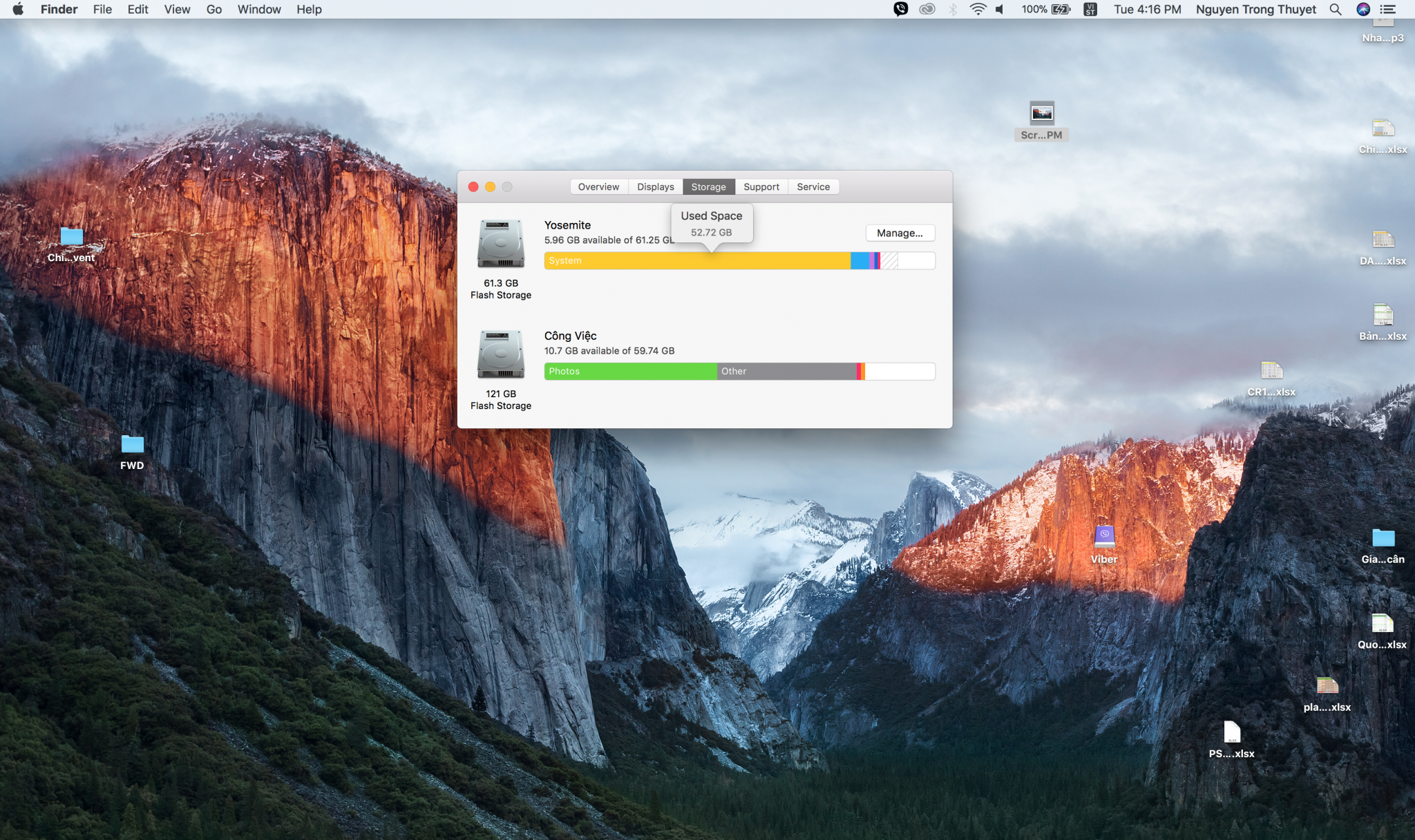
Task: Open the Siri icon in menu bar
Action: pyautogui.click(x=1363, y=10)
